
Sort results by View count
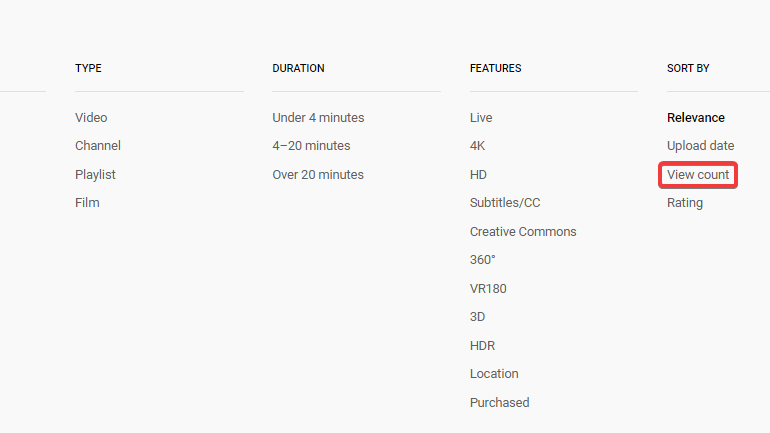click(x=698, y=175)
